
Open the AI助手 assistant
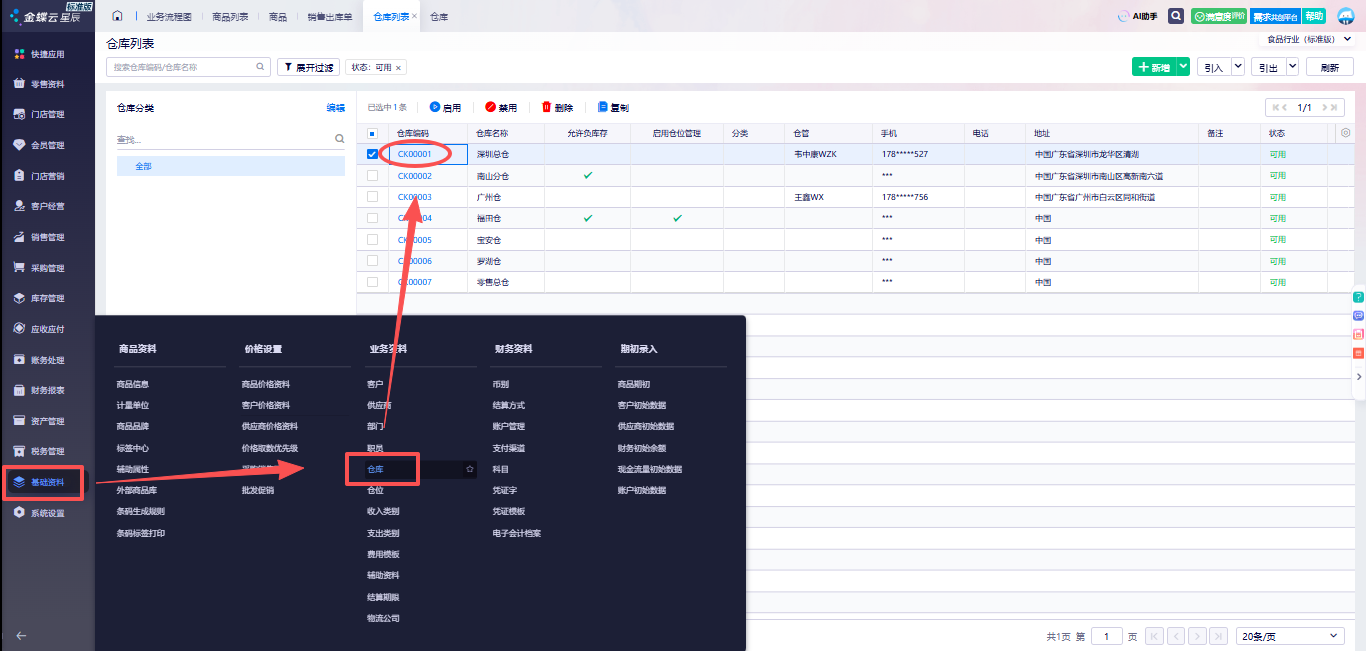[x=1137, y=16]
